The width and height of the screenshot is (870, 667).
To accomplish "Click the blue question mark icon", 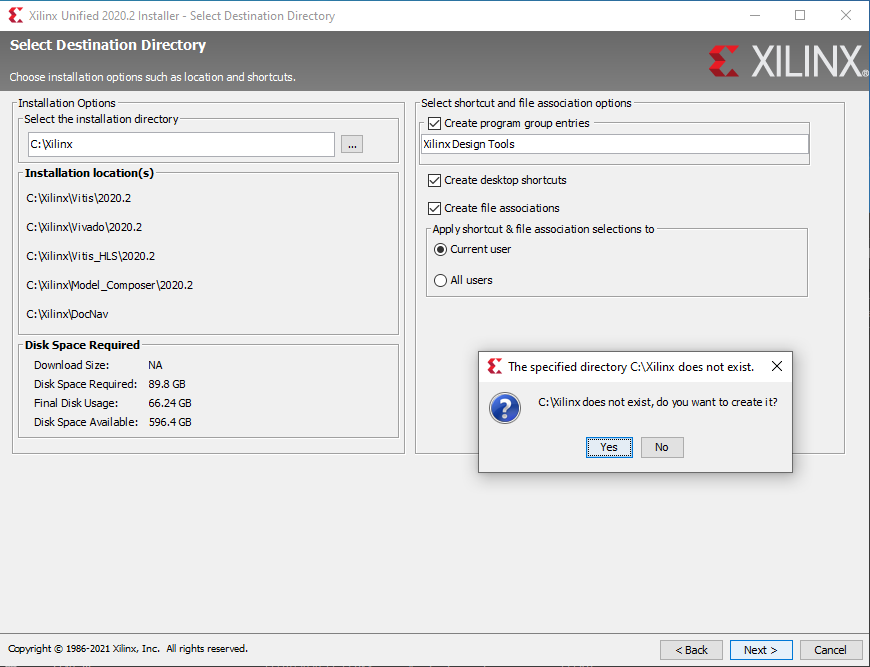I will [x=504, y=408].
